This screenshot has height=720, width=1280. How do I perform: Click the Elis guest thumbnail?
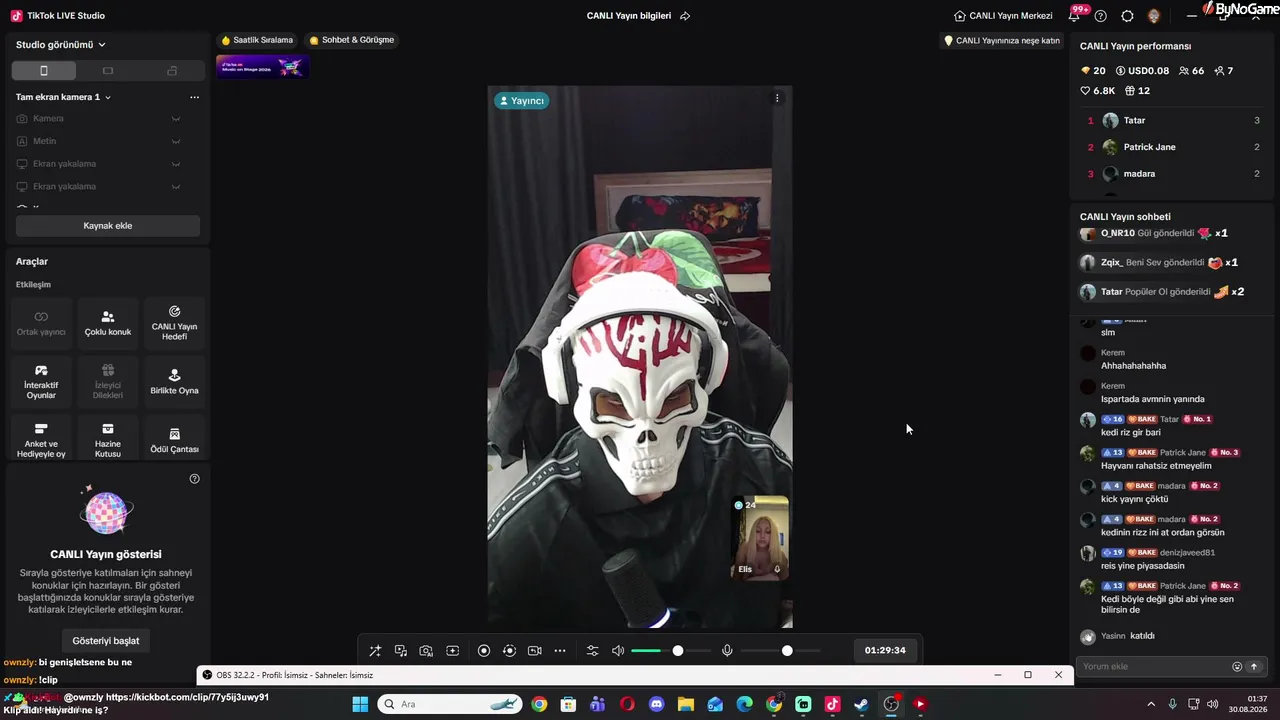point(761,538)
